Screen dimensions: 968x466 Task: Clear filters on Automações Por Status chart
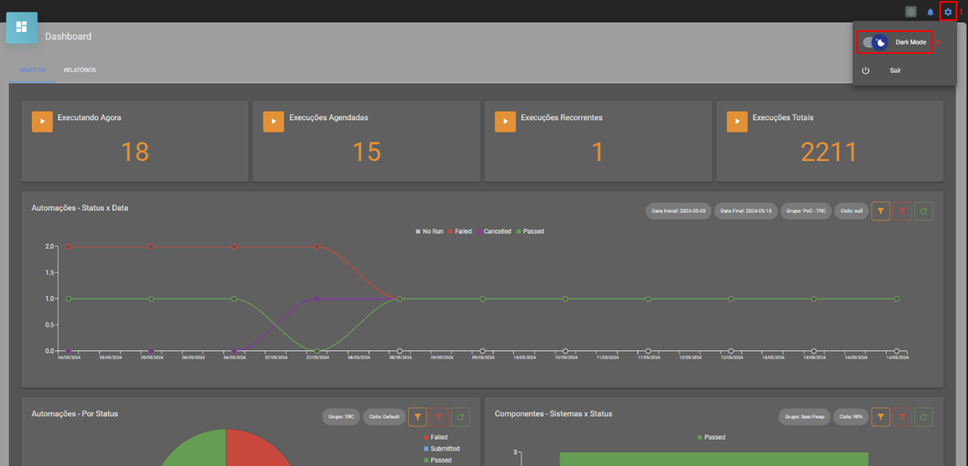pos(439,417)
